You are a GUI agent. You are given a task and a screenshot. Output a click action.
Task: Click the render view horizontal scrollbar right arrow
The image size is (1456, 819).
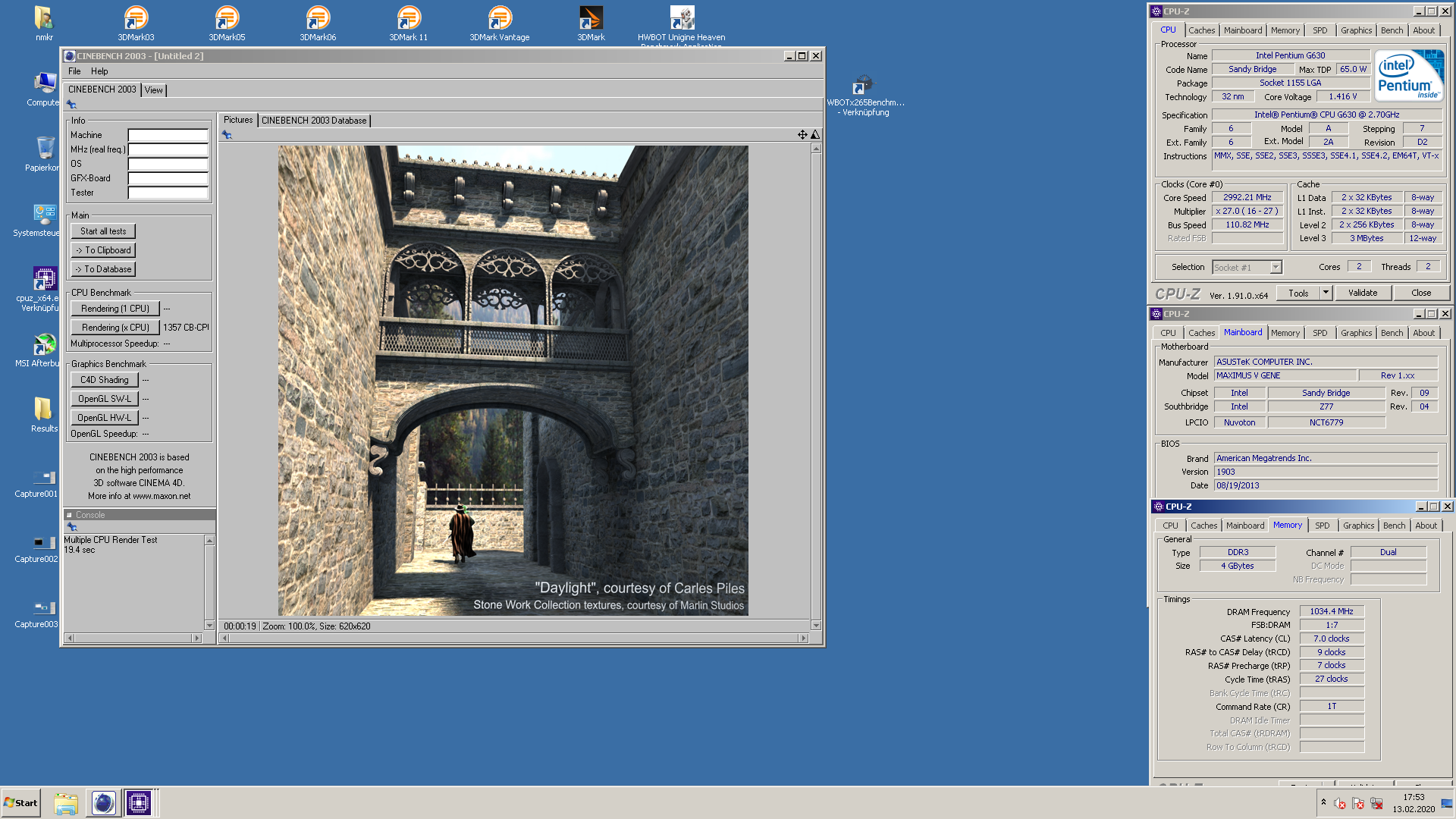point(803,639)
